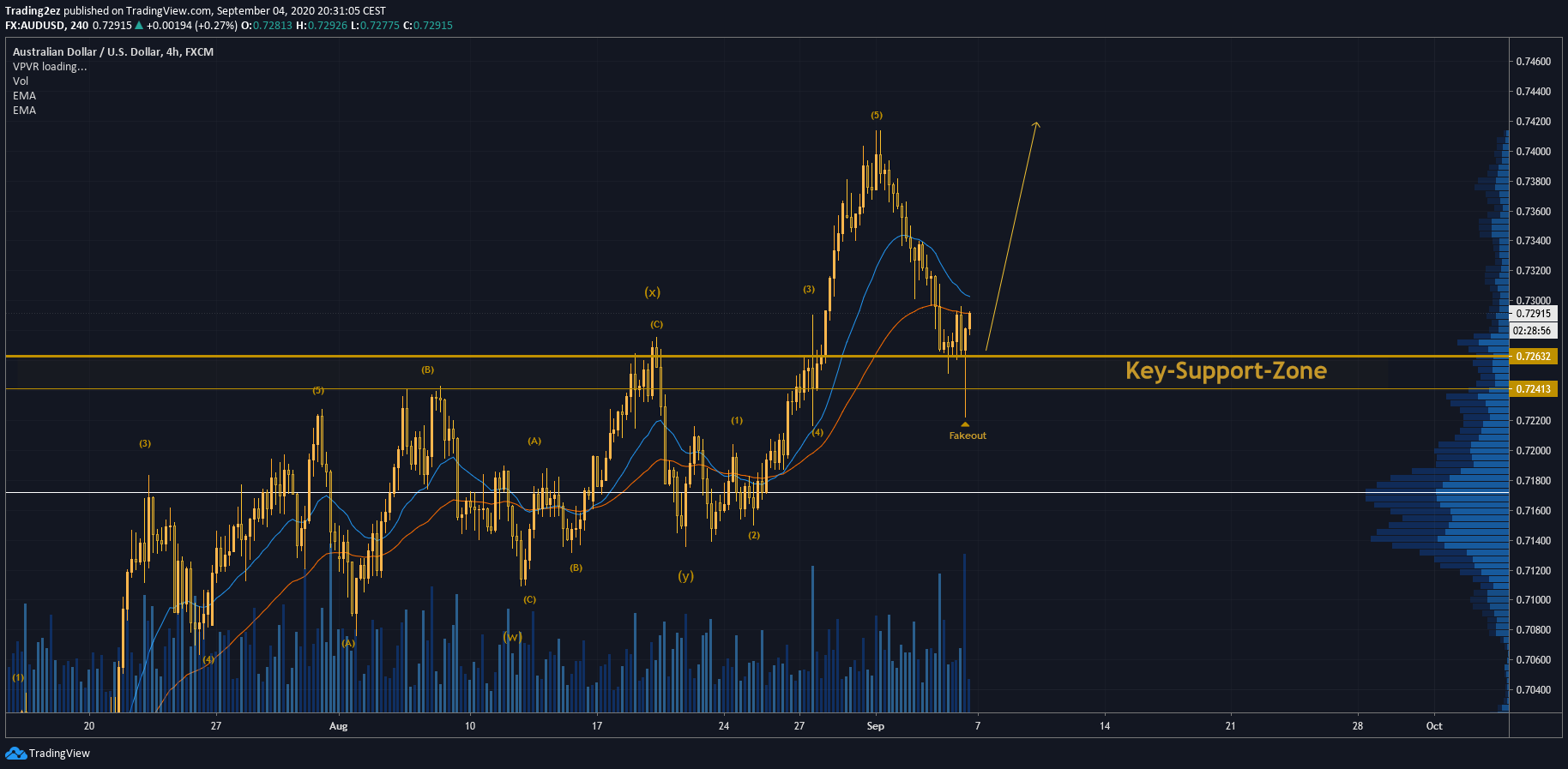The image size is (1568, 769).
Task: Click the Oct date on the time axis
Action: pos(1434,726)
